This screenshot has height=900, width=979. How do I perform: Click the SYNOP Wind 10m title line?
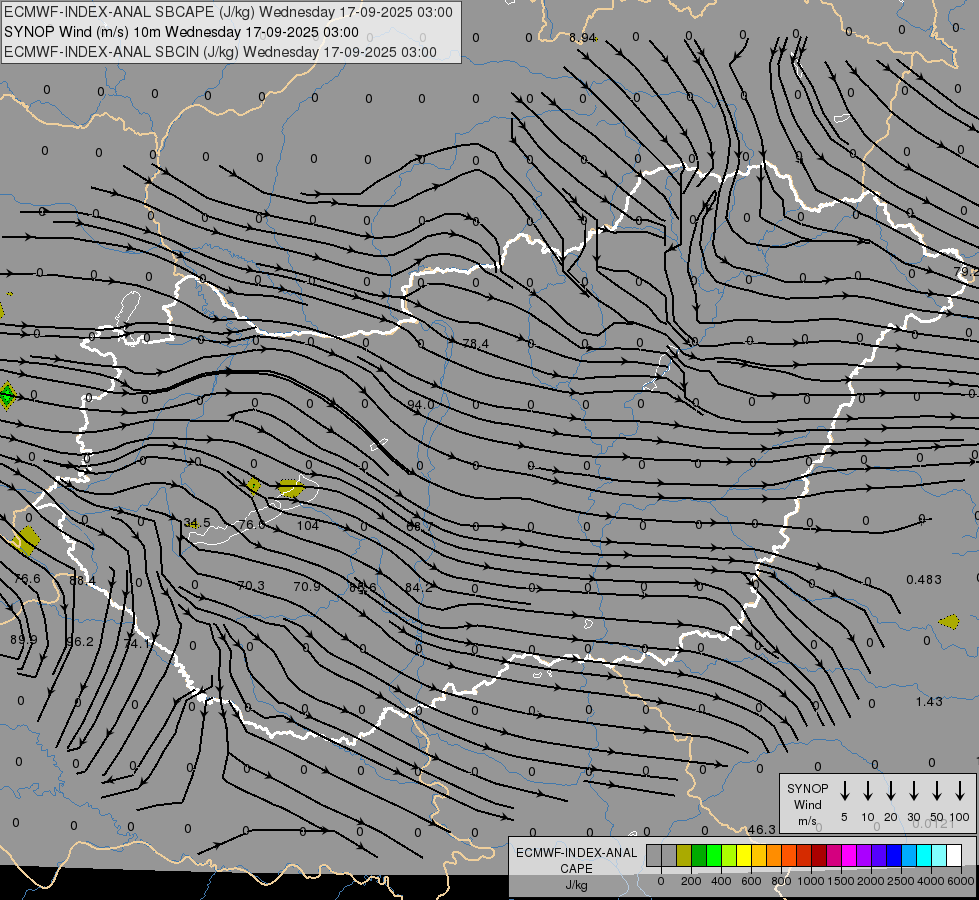point(181,32)
